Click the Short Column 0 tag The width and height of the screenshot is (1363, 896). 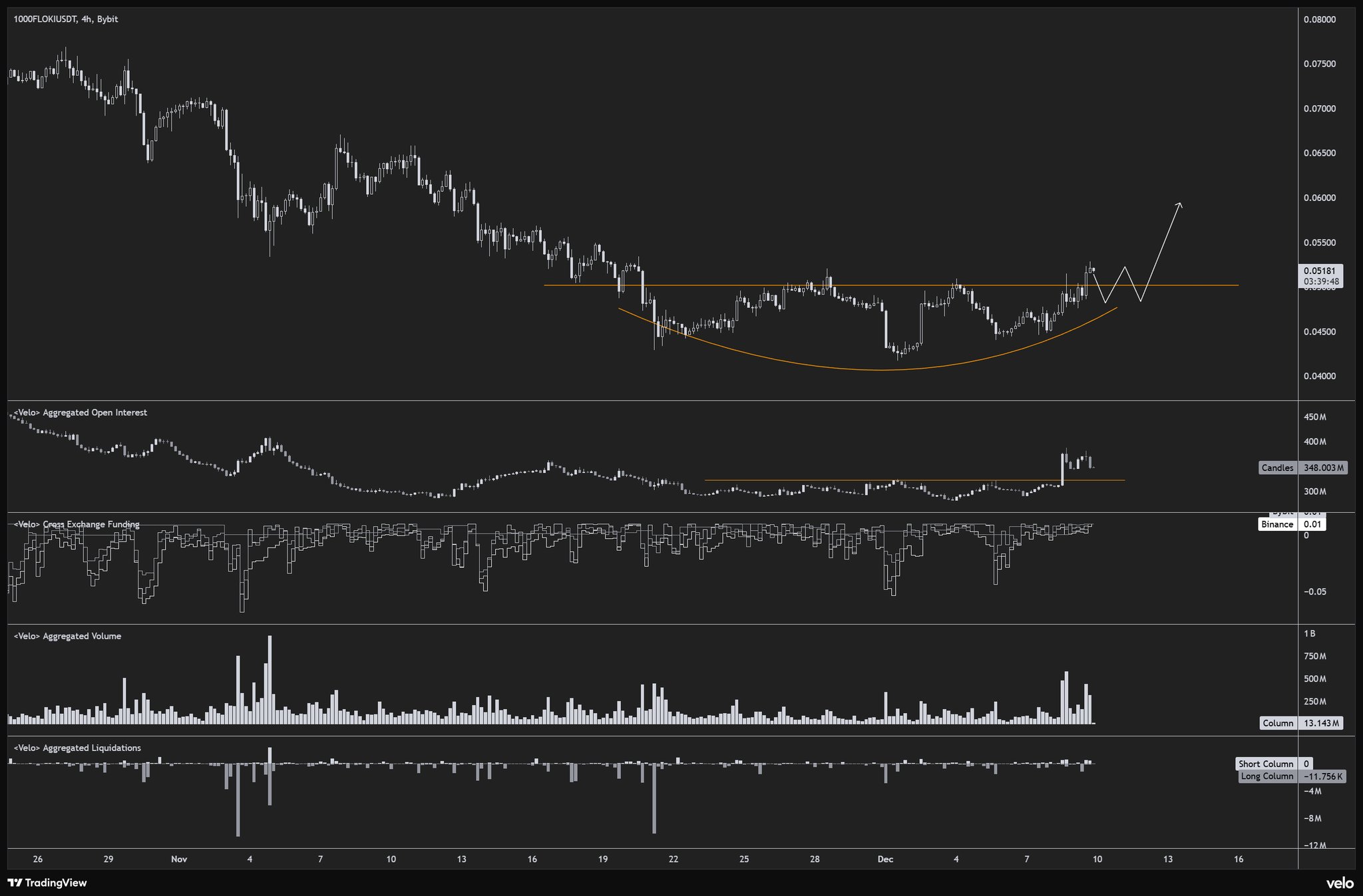point(1274,764)
